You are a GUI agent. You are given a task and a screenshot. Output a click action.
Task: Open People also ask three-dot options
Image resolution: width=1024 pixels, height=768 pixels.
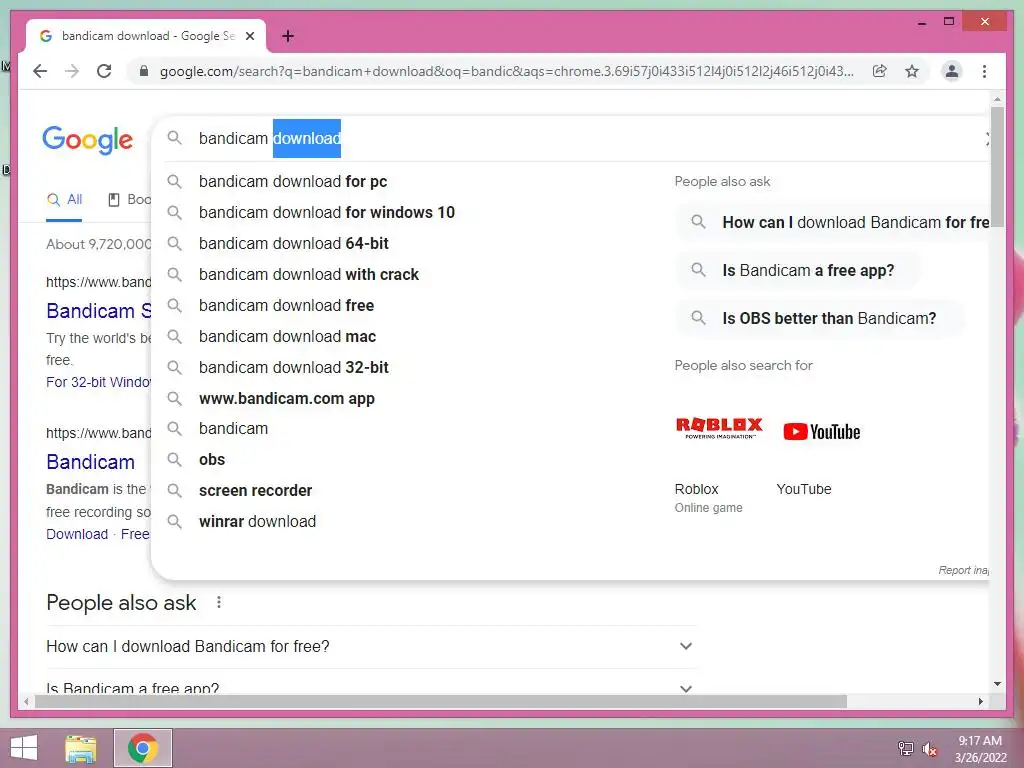pyautogui.click(x=219, y=602)
